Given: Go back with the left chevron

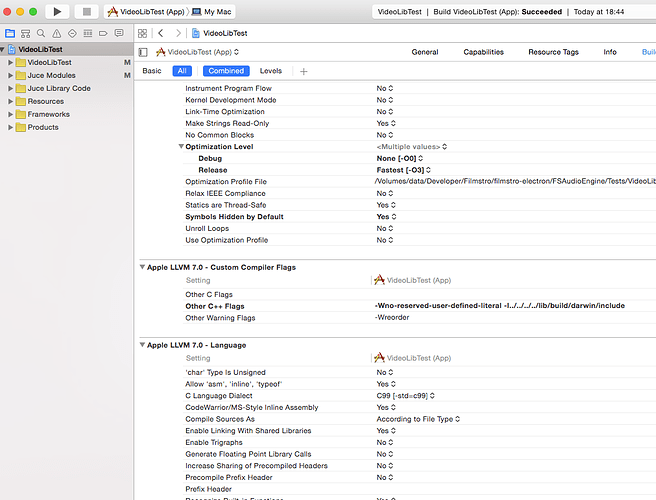Looking at the screenshot, I should [161, 33].
